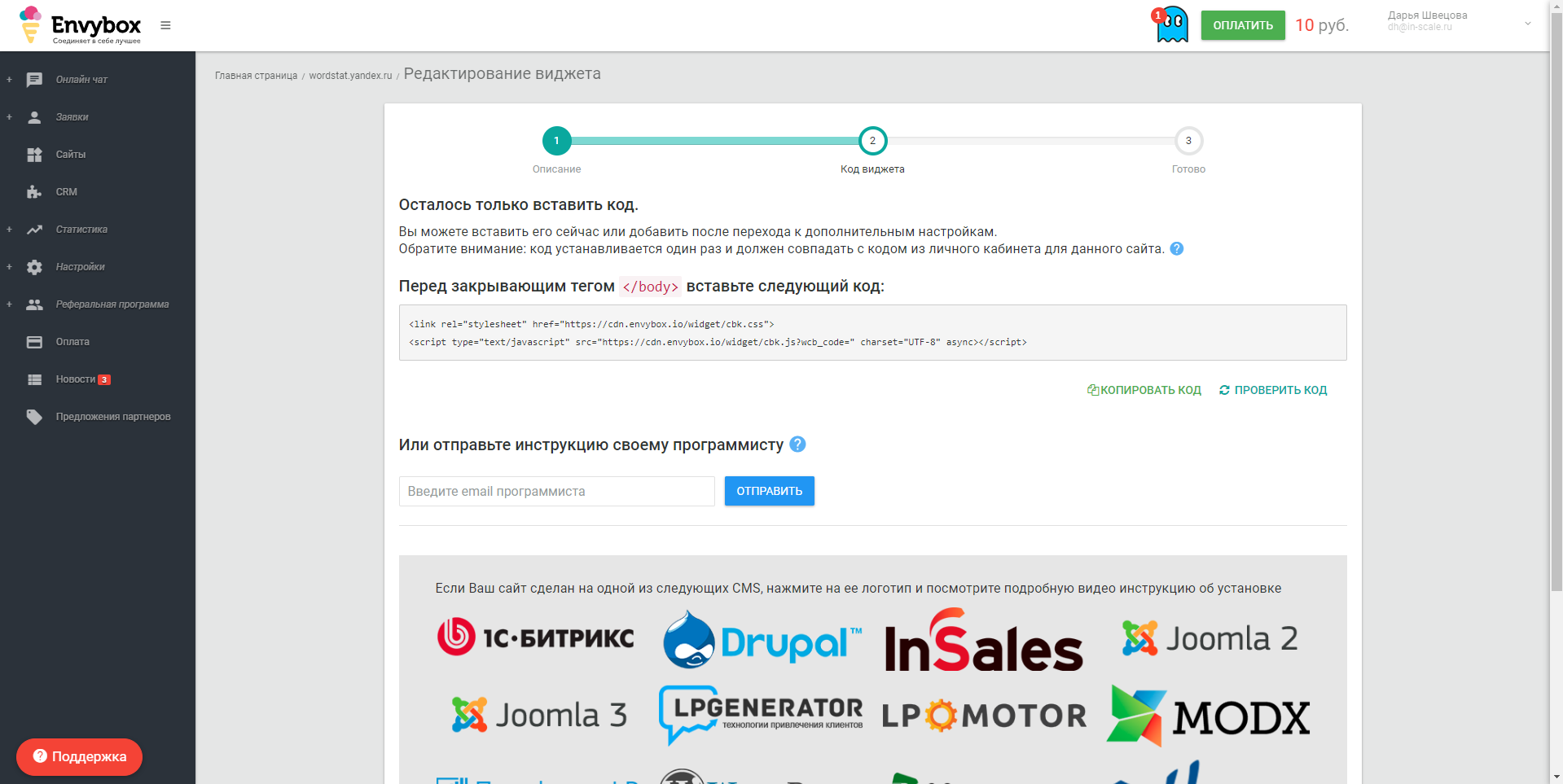
Task: Click the blue ОТПРАВИТЬ button
Action: [770, 491]
